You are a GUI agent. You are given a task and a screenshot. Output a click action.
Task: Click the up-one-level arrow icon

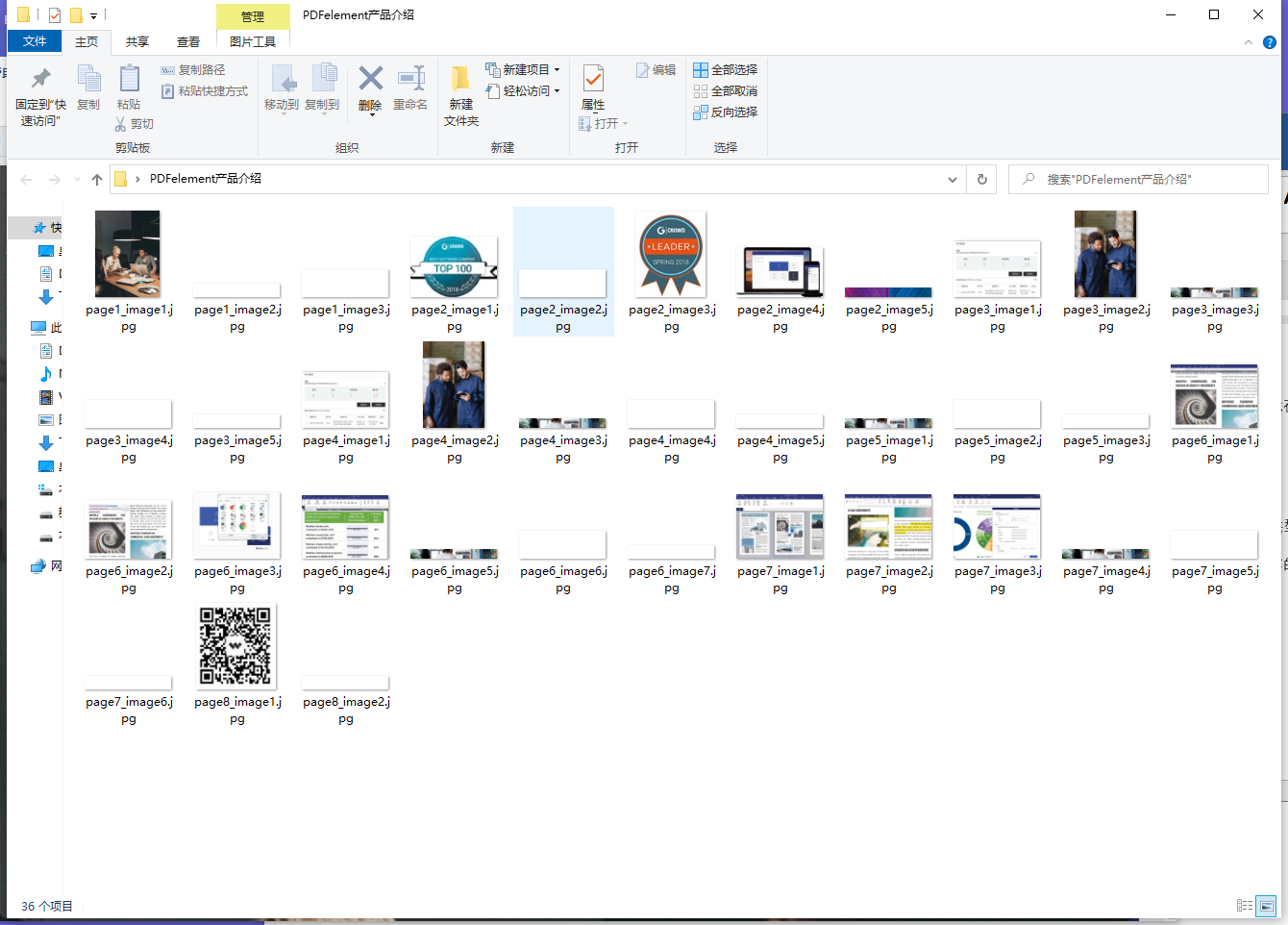pyautogui.click(x=97, y=180)
